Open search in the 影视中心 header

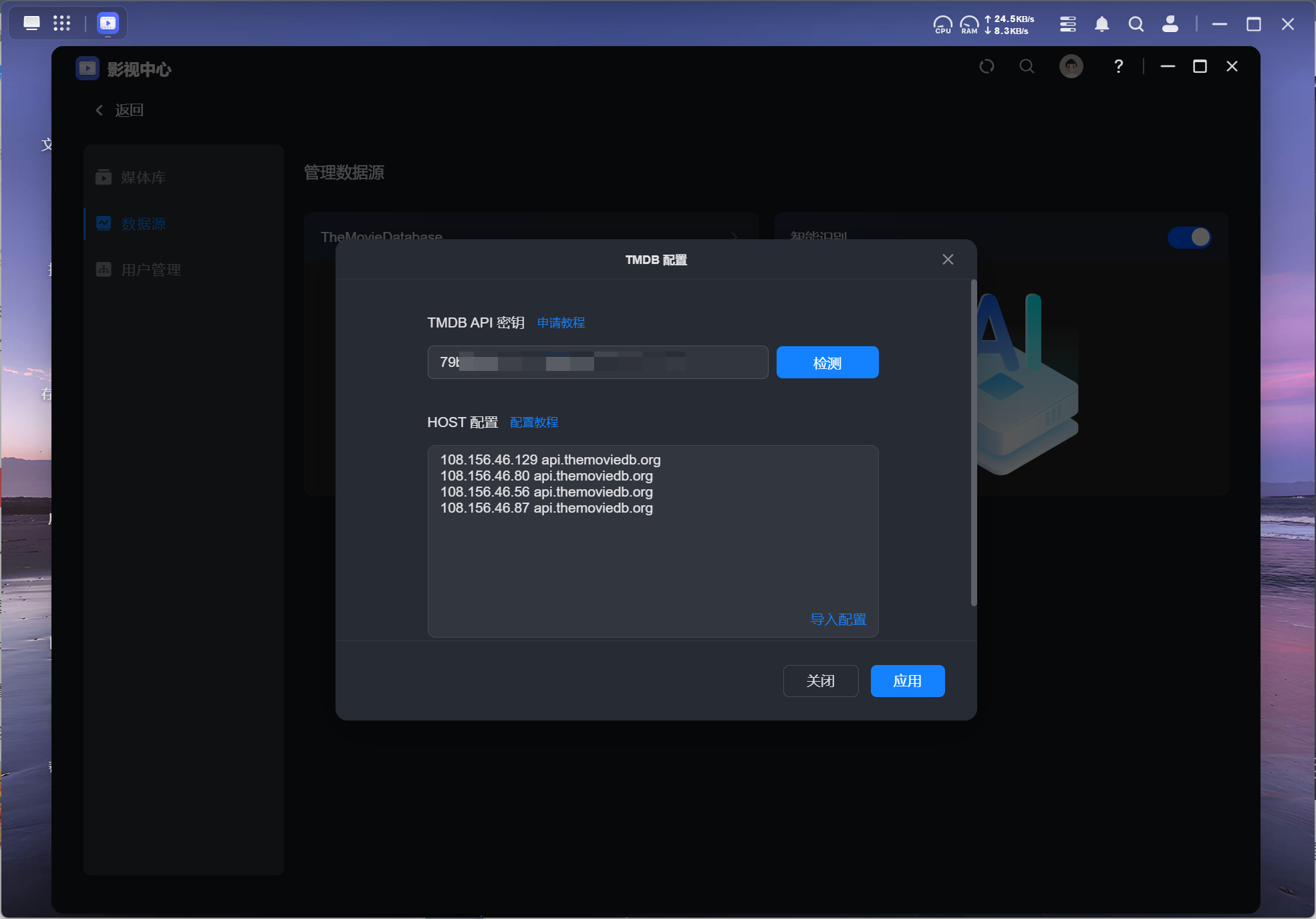pyautogui.click(x=1027, y=66)
